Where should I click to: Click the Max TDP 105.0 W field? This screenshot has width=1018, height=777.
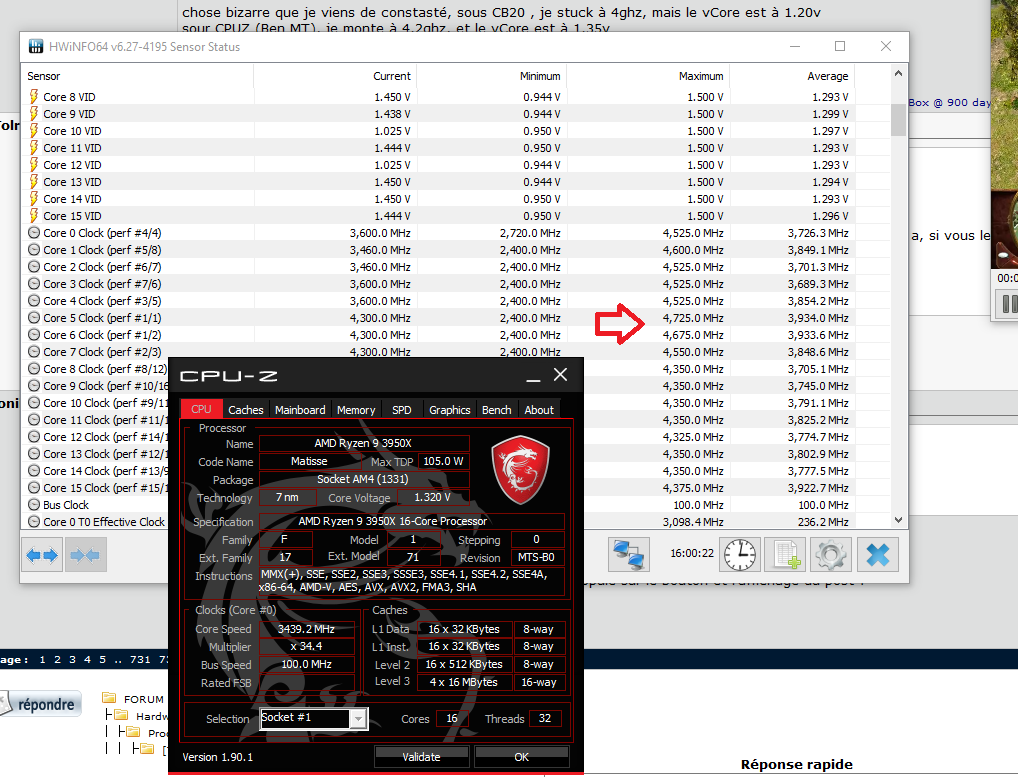(443, 461)
